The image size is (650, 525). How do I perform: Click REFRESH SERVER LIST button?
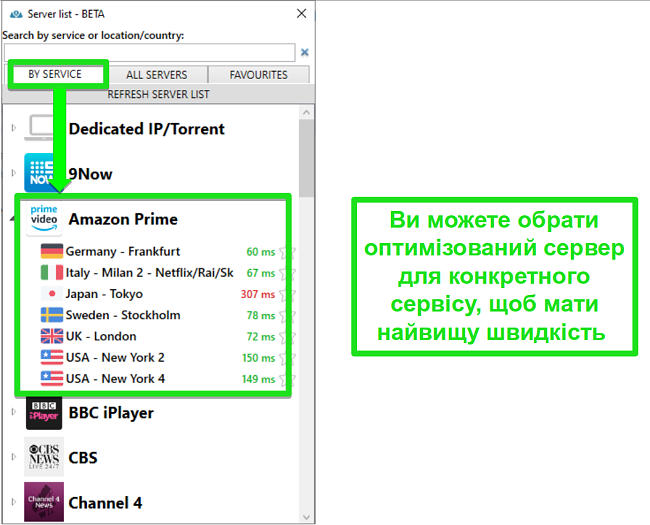[x=158, y=95]
